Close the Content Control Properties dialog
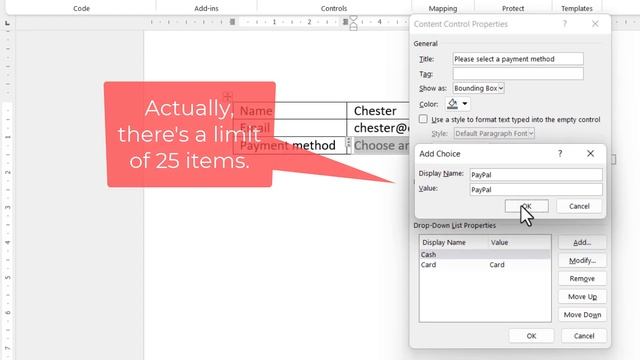 click(x=595, y=24)
